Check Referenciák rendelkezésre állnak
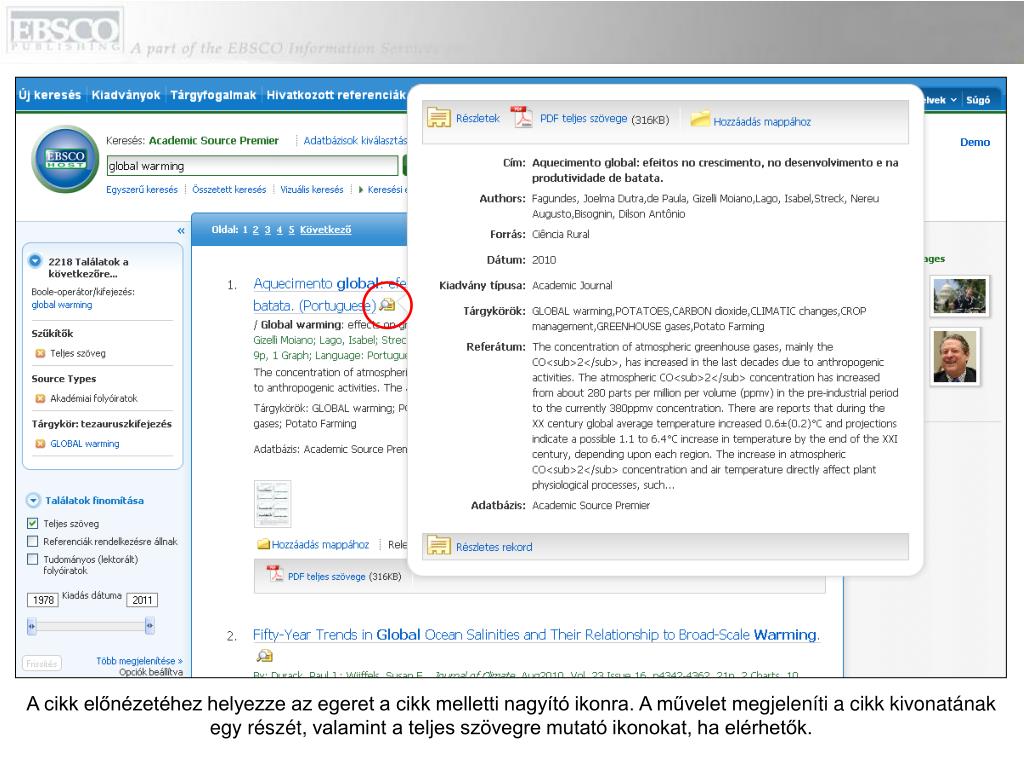This screenshot has height=768, width=1024. pos(33,541)
